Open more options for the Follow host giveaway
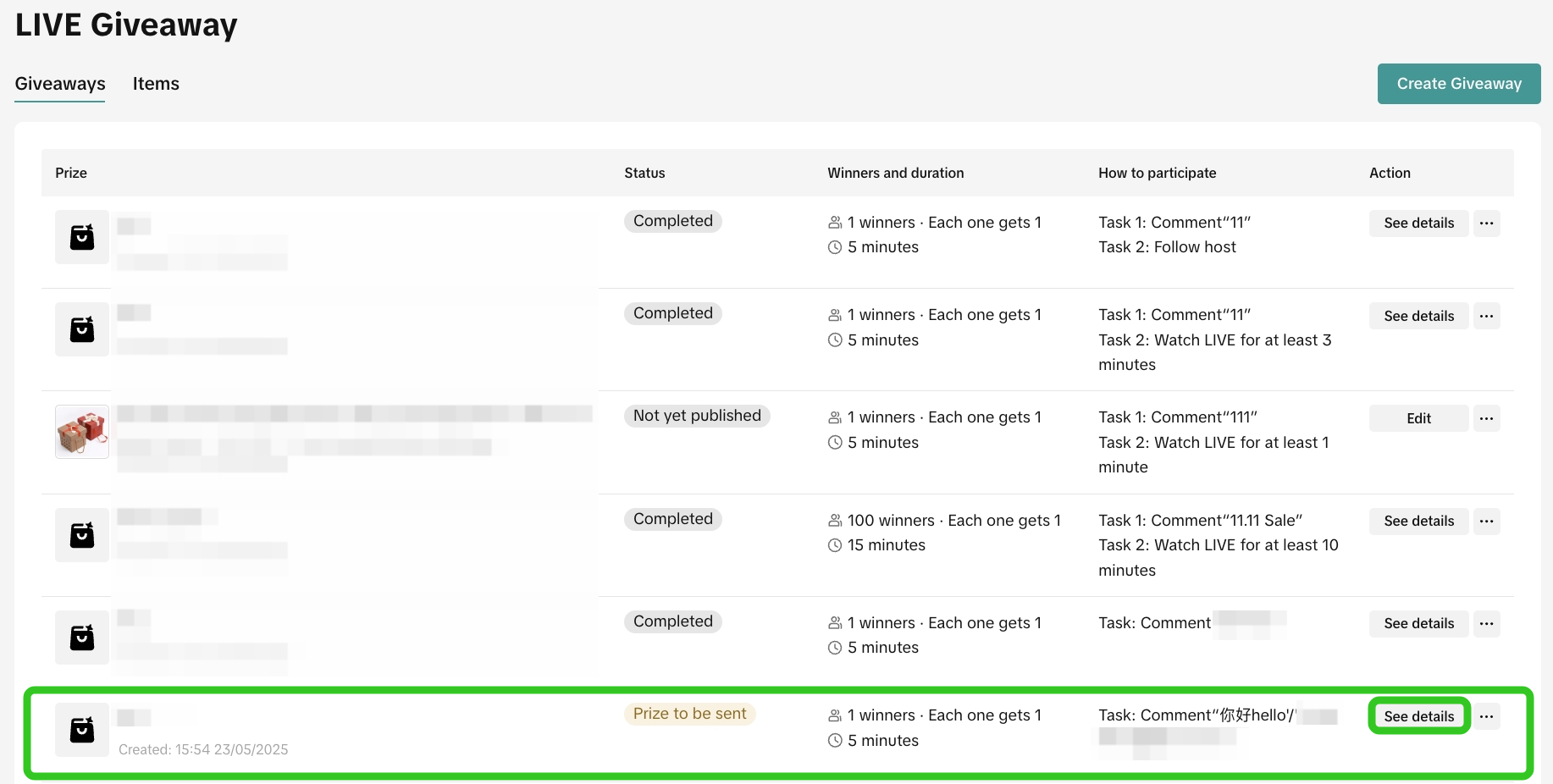Image resolution: width=1553 pixels, height=784 pixels. pyautogui.click(x=1486, y=224)
